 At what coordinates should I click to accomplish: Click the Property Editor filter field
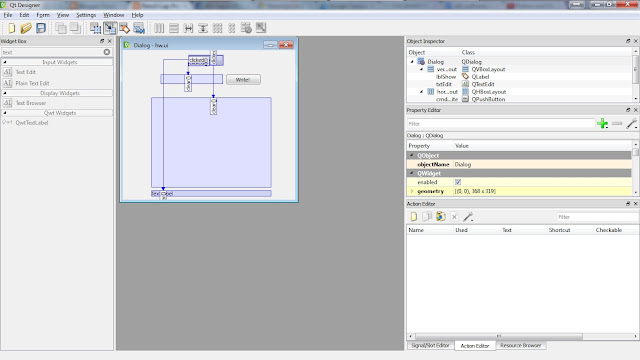pos(501,123)
